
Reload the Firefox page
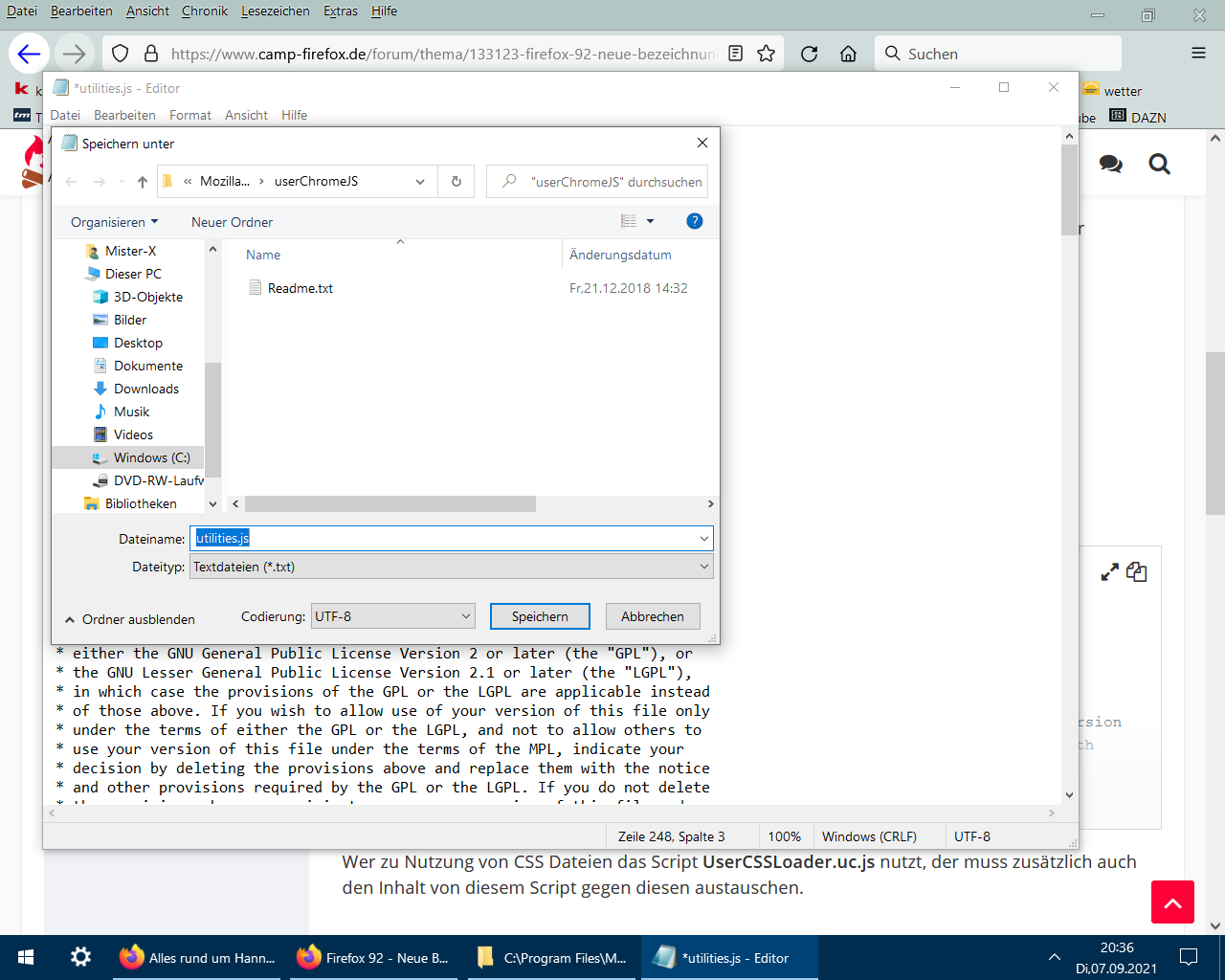tap(809, 54)
